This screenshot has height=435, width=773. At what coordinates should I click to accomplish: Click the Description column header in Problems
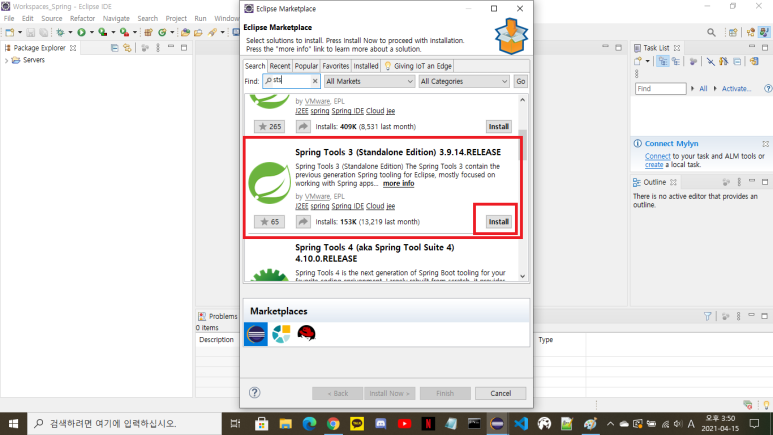(216, 340)
